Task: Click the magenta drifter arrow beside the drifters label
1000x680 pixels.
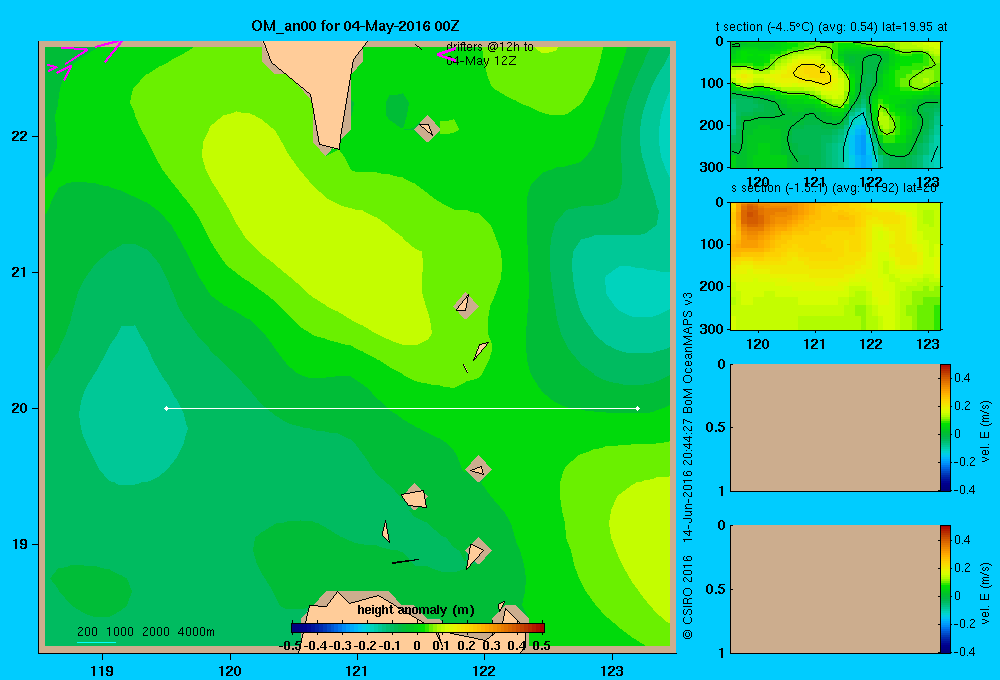Action: tap(445, 54)
